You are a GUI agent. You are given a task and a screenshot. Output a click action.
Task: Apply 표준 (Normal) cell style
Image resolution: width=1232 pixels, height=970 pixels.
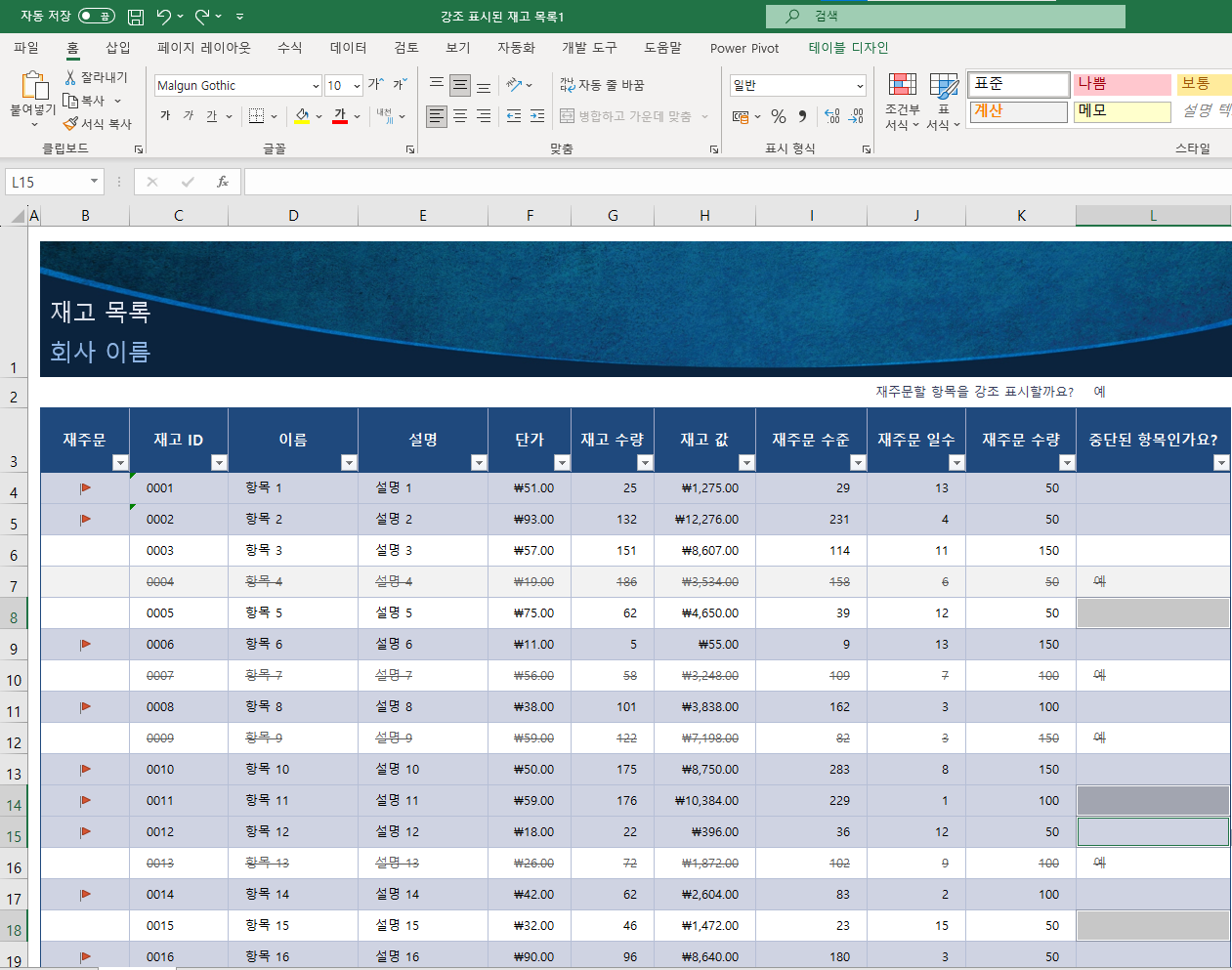coord(1018,84)
